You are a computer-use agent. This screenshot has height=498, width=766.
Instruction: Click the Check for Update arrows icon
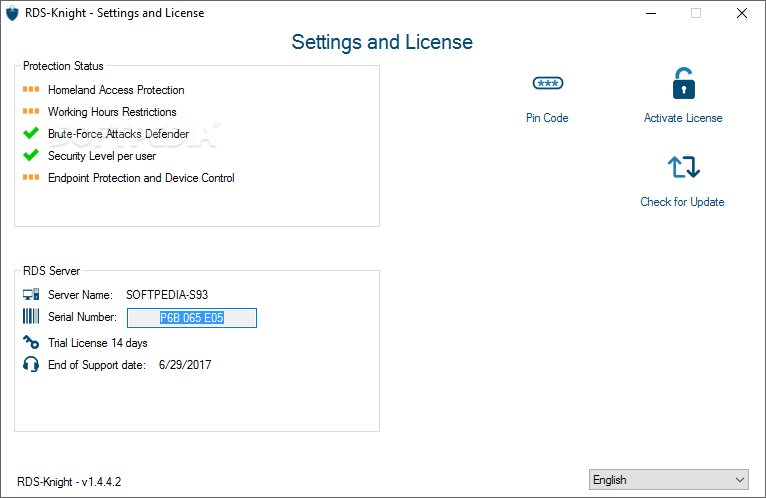click(x=683, y=167)
